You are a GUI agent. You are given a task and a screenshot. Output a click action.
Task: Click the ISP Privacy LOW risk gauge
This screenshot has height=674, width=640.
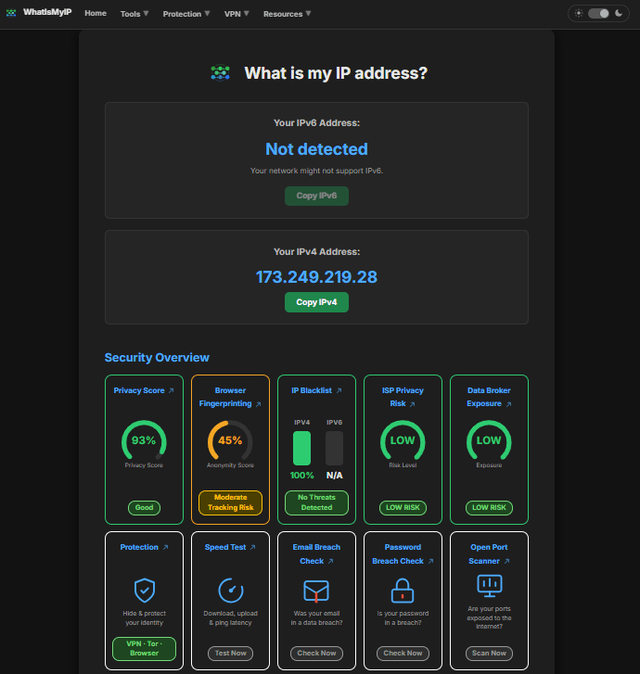[x=403, y=440]
